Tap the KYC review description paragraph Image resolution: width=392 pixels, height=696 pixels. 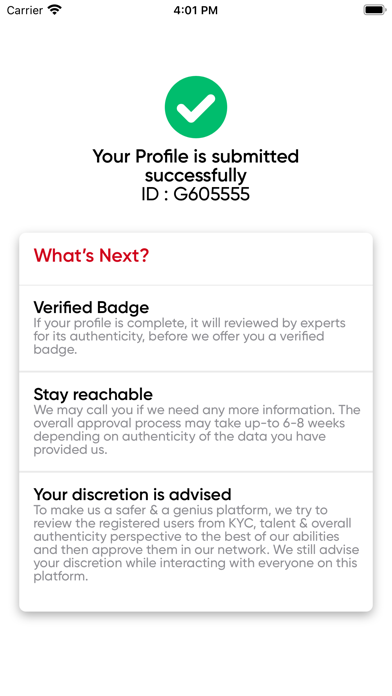click(x=197, y=543)
